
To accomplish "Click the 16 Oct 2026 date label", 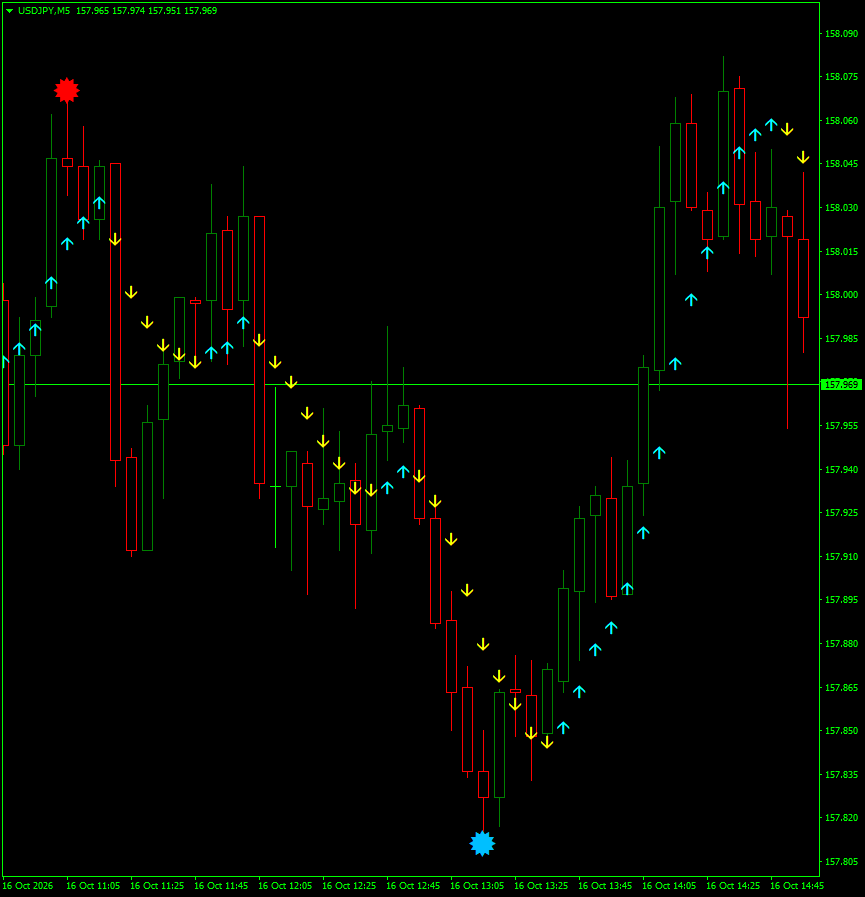I will coord(28,886).
